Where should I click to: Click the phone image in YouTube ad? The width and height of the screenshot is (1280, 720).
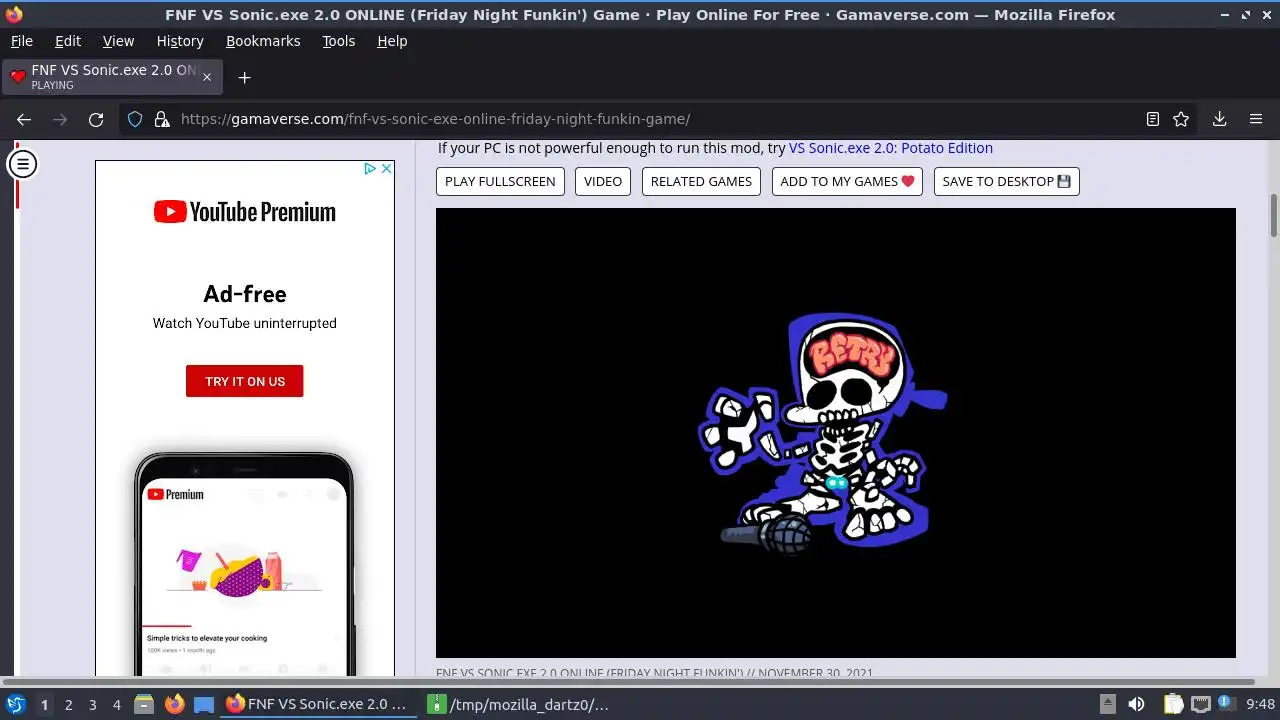tap(244, 565)
